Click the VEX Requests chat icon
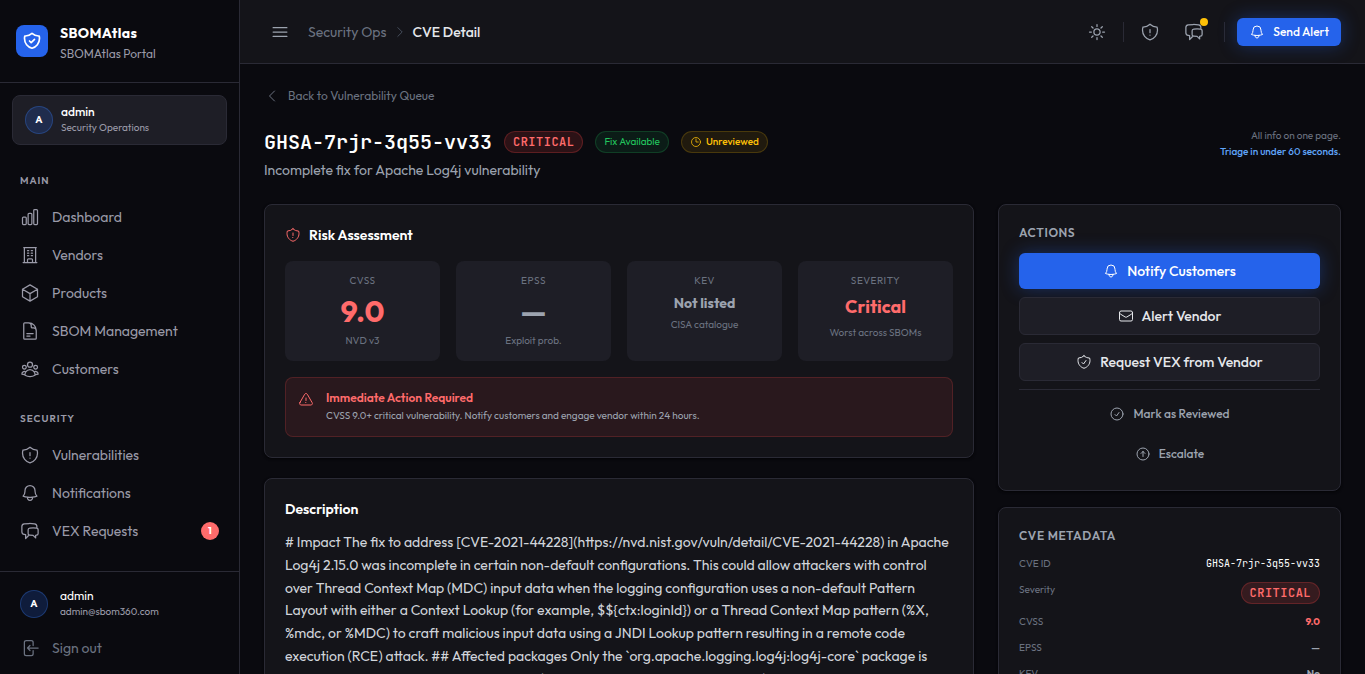1365x674 pixels. (30, 531)
